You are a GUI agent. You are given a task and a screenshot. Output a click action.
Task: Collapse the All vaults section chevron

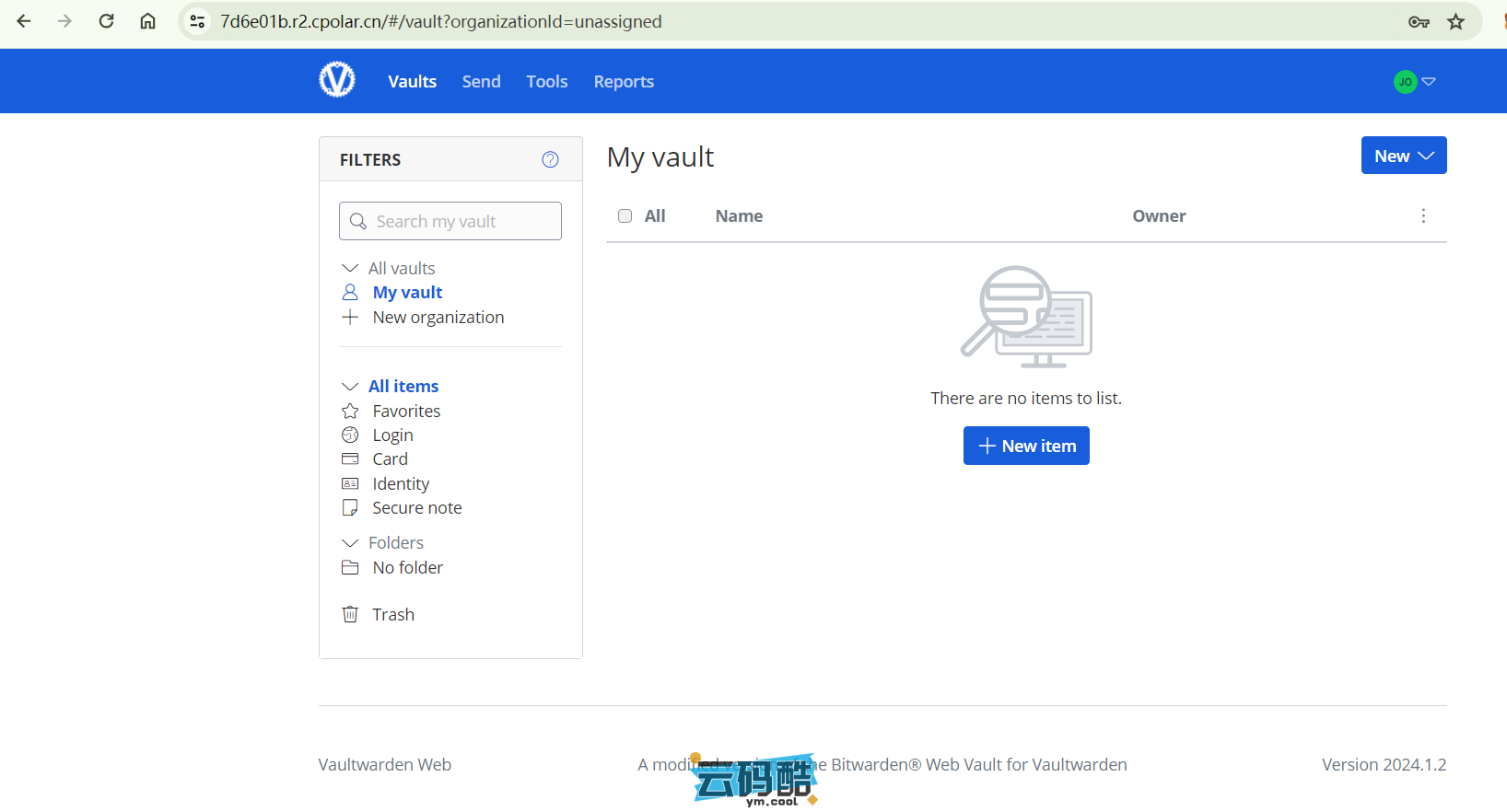point(350,268)
